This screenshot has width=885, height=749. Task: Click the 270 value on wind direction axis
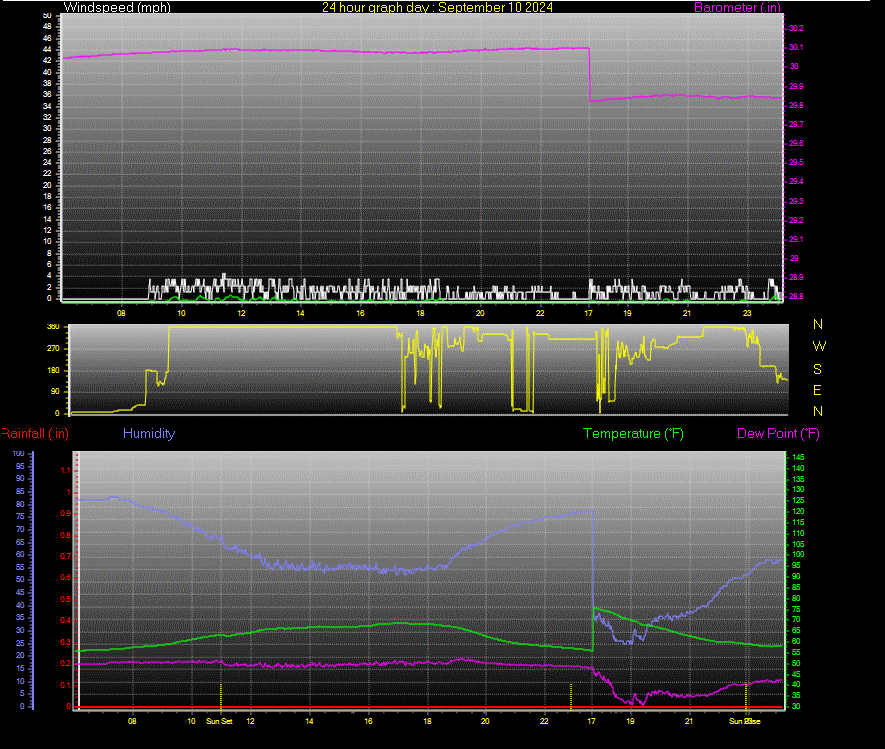[x=53, y=348]
